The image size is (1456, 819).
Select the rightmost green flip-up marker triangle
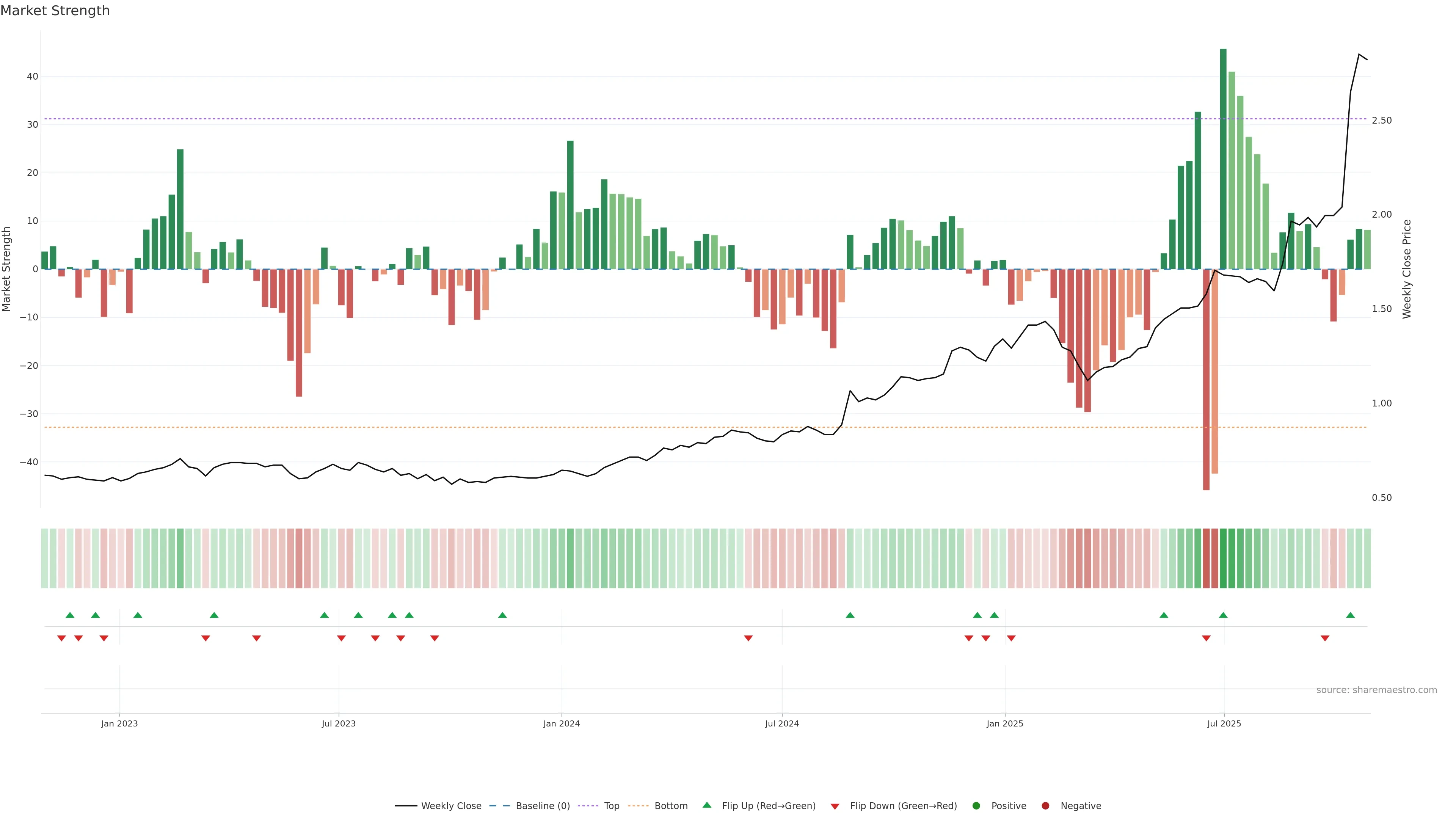[x=1350, y=615]
